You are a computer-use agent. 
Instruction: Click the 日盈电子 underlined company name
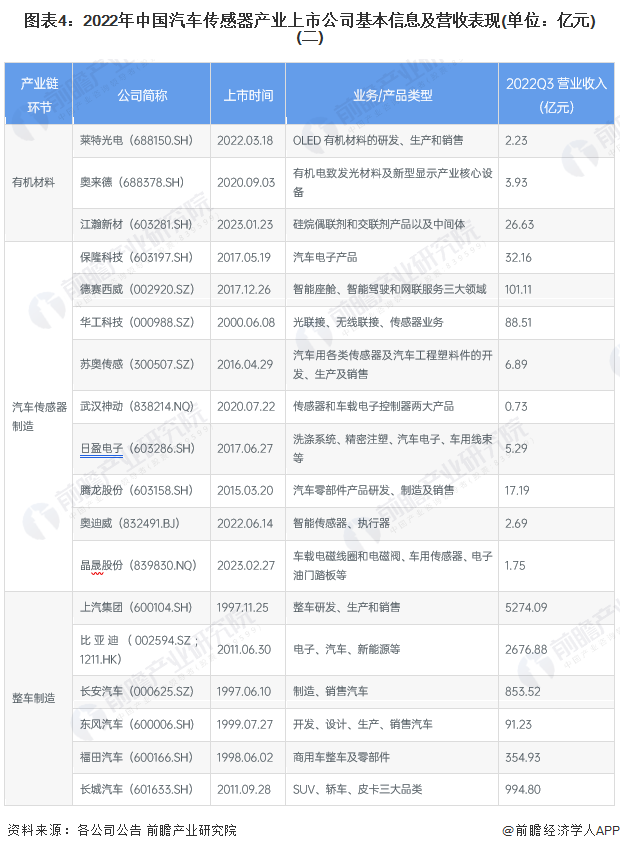tap(102, 449)
